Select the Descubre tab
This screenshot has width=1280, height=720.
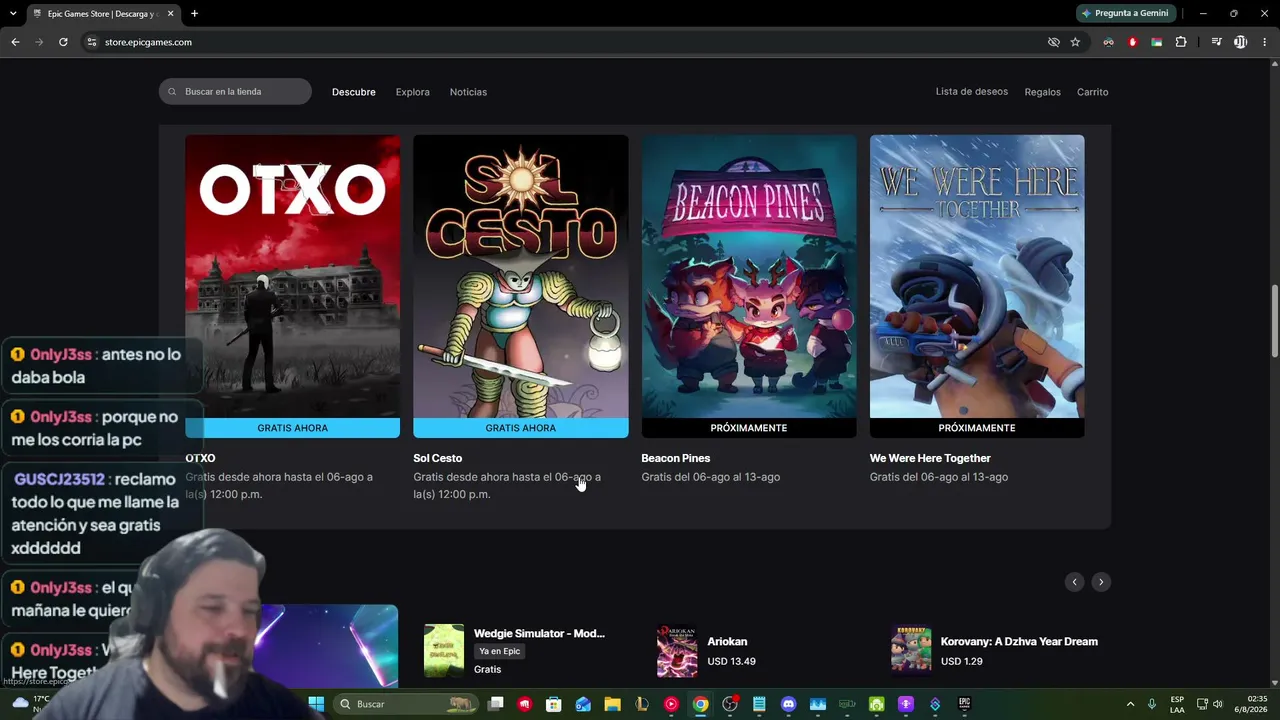pos(354,92)
